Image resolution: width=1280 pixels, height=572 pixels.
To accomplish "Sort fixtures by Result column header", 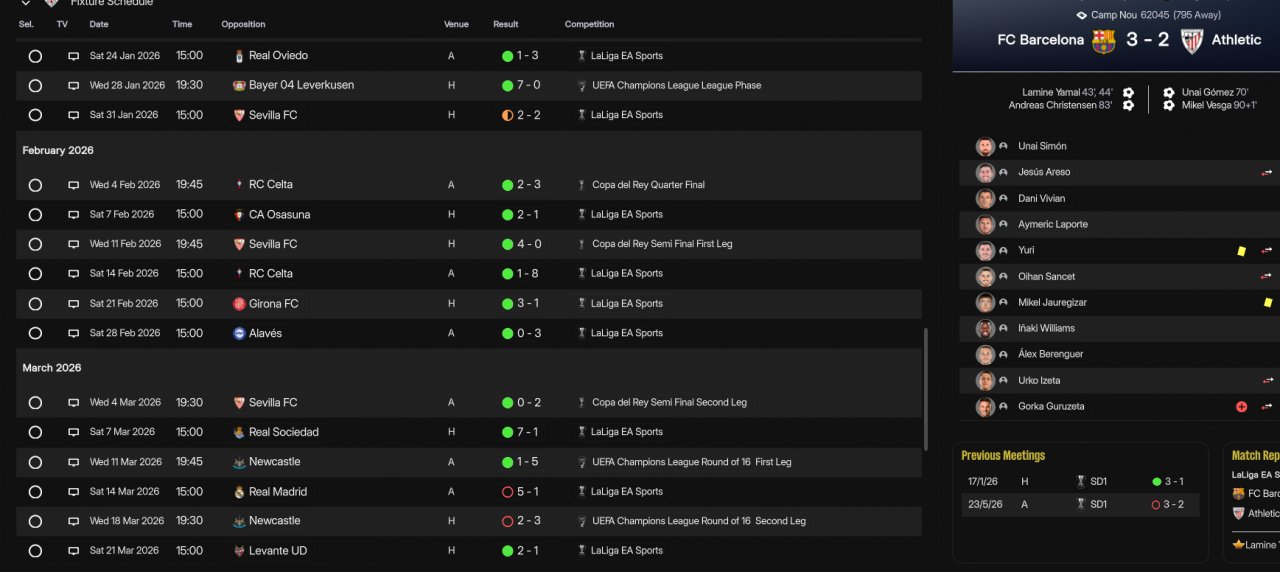I will tap(505, 24).
